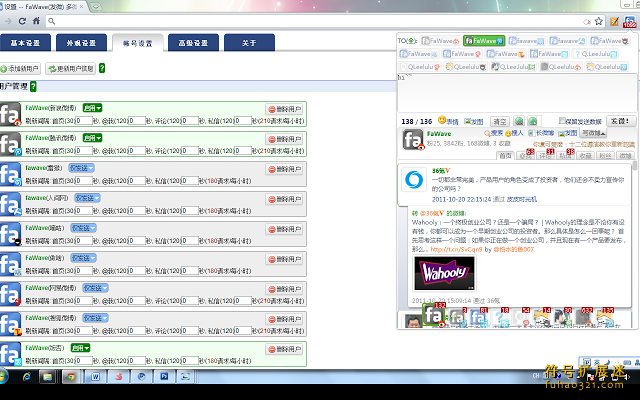Toggle the last QLeelulu chip in the third row
This screenshot has width=640, height=400.
pyautogui.click(x=607, y=67)
